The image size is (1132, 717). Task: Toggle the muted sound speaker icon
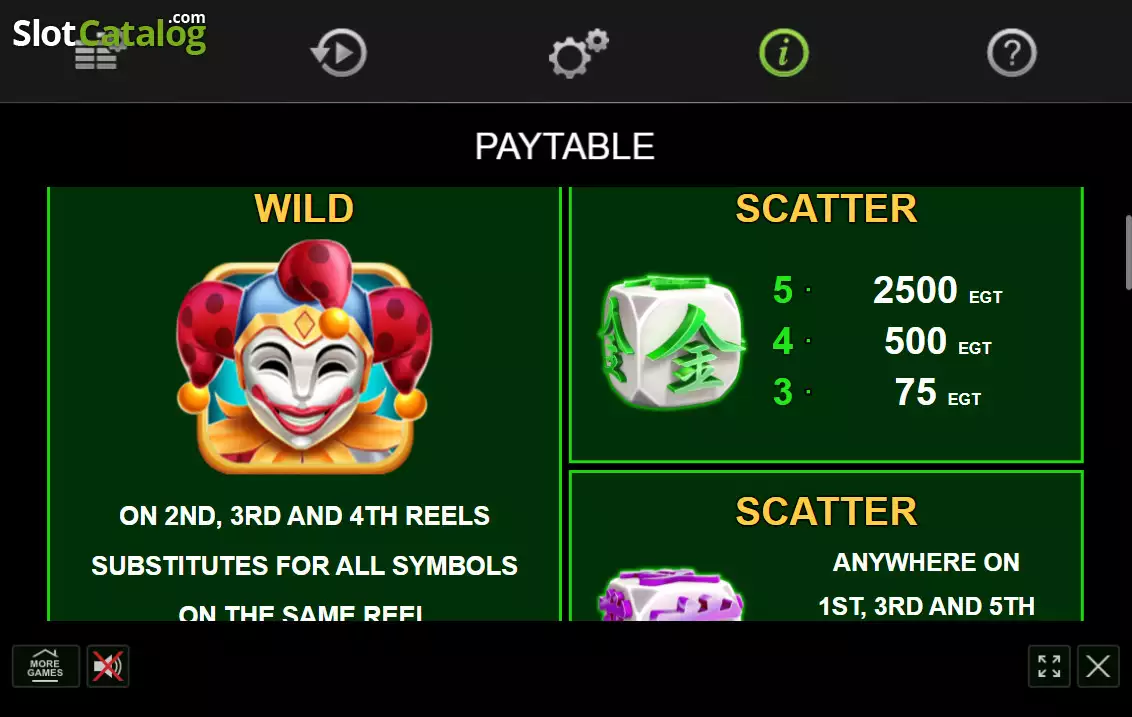[x=108, y=666]
